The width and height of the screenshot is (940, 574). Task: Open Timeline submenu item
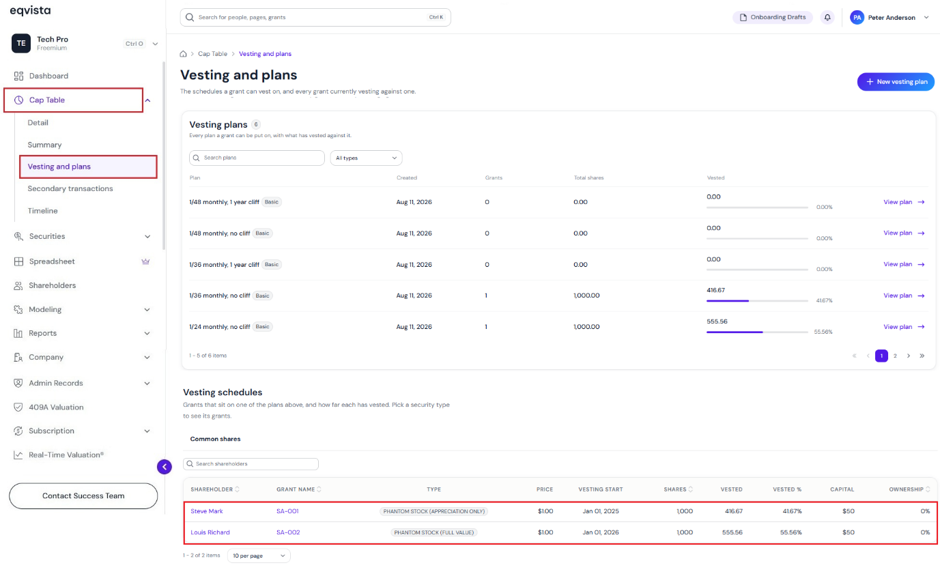(43, 211)
